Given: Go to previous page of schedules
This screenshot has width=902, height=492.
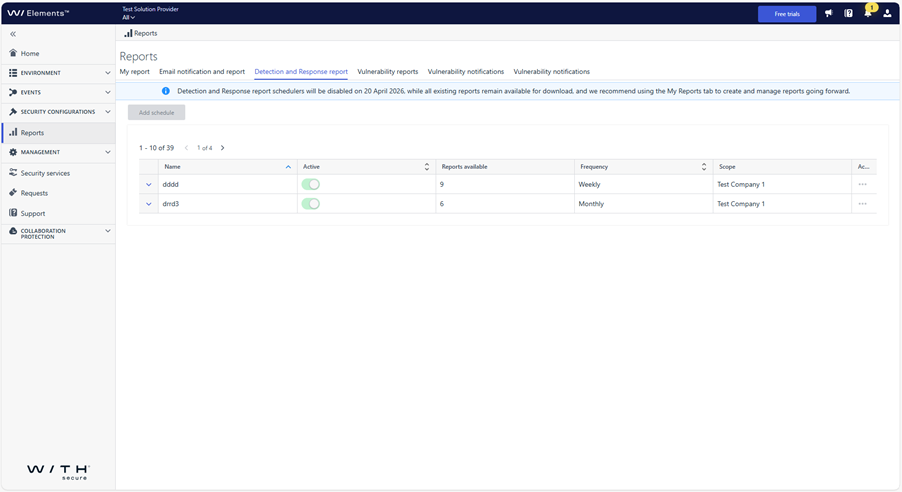Looking at the screenshot, I should (186, 148).
